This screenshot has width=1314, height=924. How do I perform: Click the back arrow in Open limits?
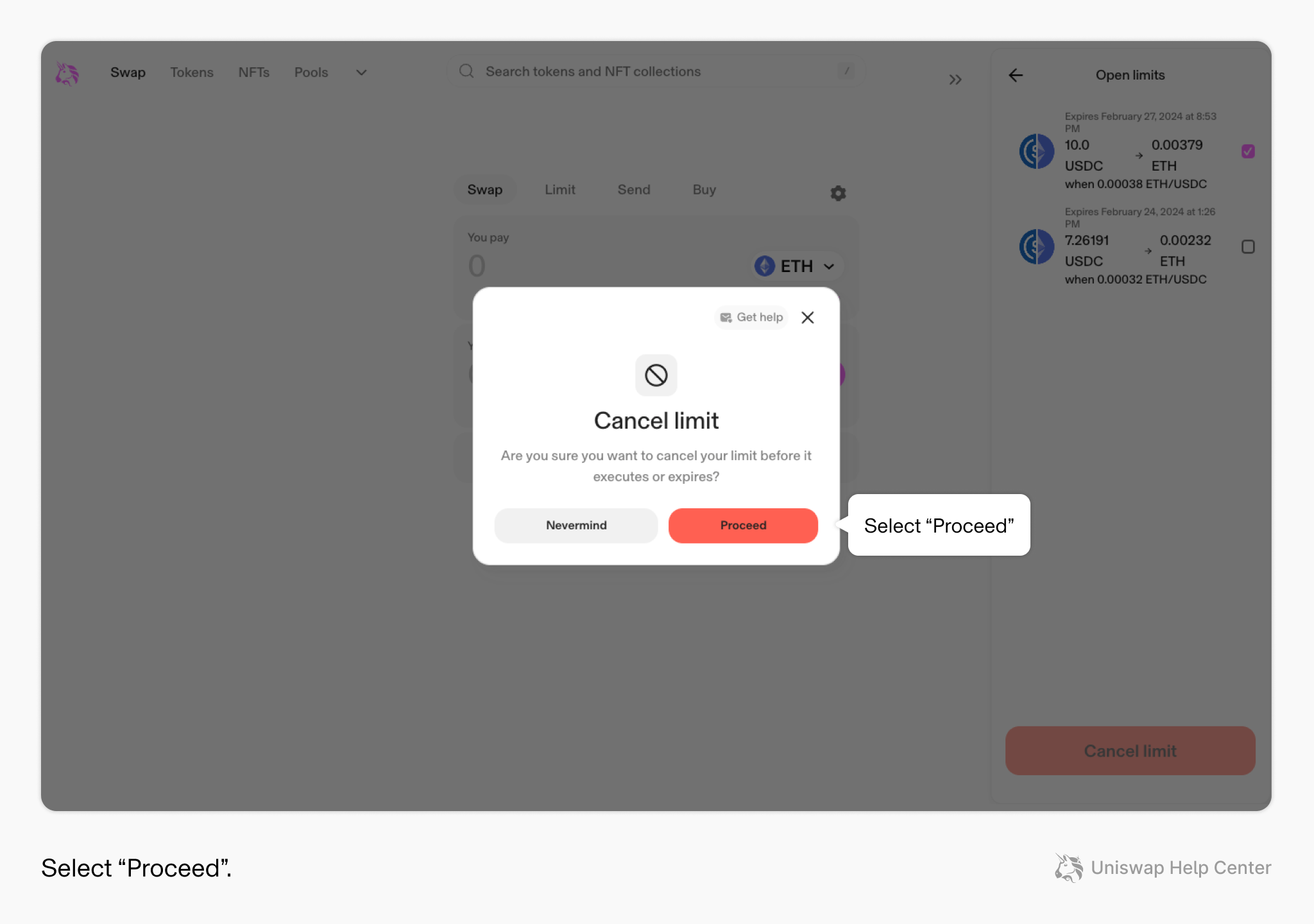[1016, 75]
